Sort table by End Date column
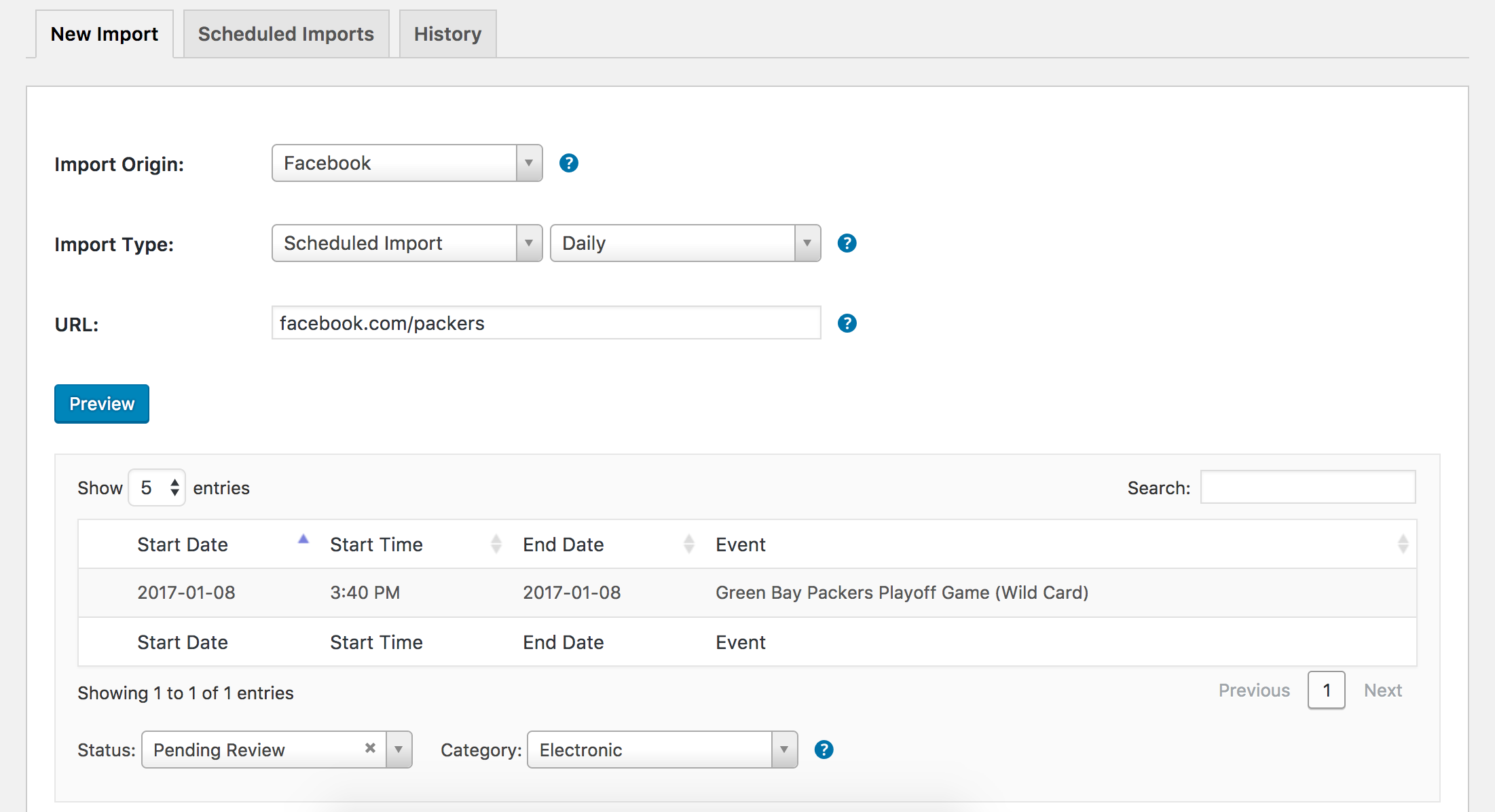Screen dimensions: 1495x812 pyautogui.click(x=564, y=545)
